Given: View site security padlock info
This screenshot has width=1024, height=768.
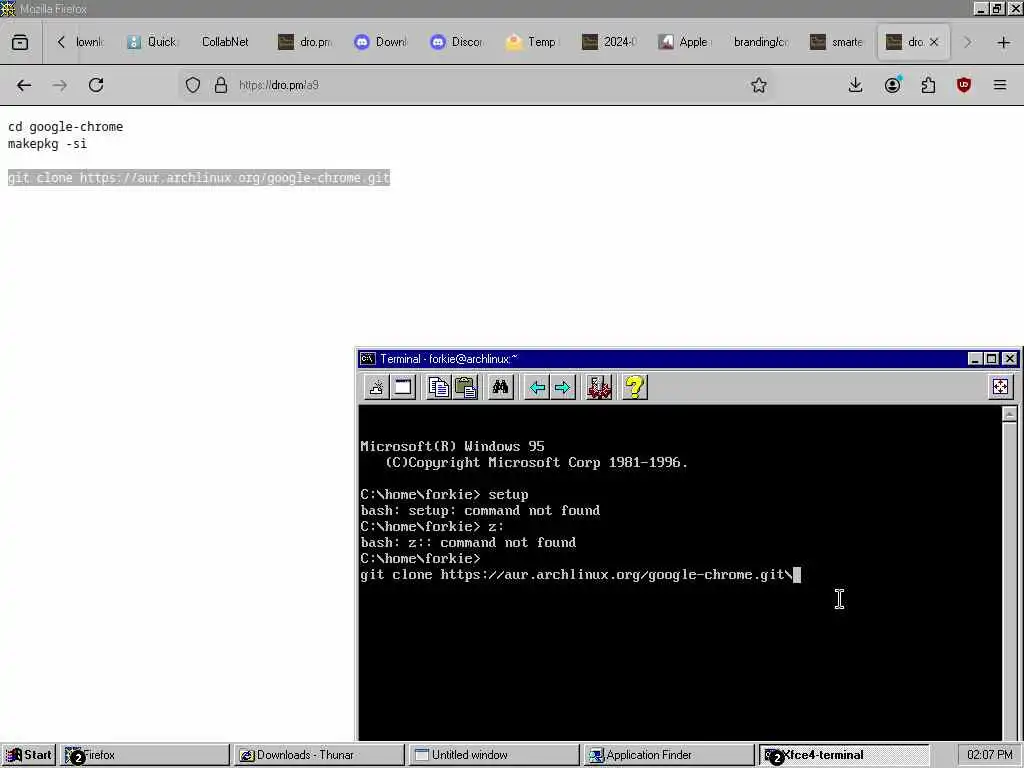Looking at the screenshot, I should pyautogui.click(x=221, y=85).
